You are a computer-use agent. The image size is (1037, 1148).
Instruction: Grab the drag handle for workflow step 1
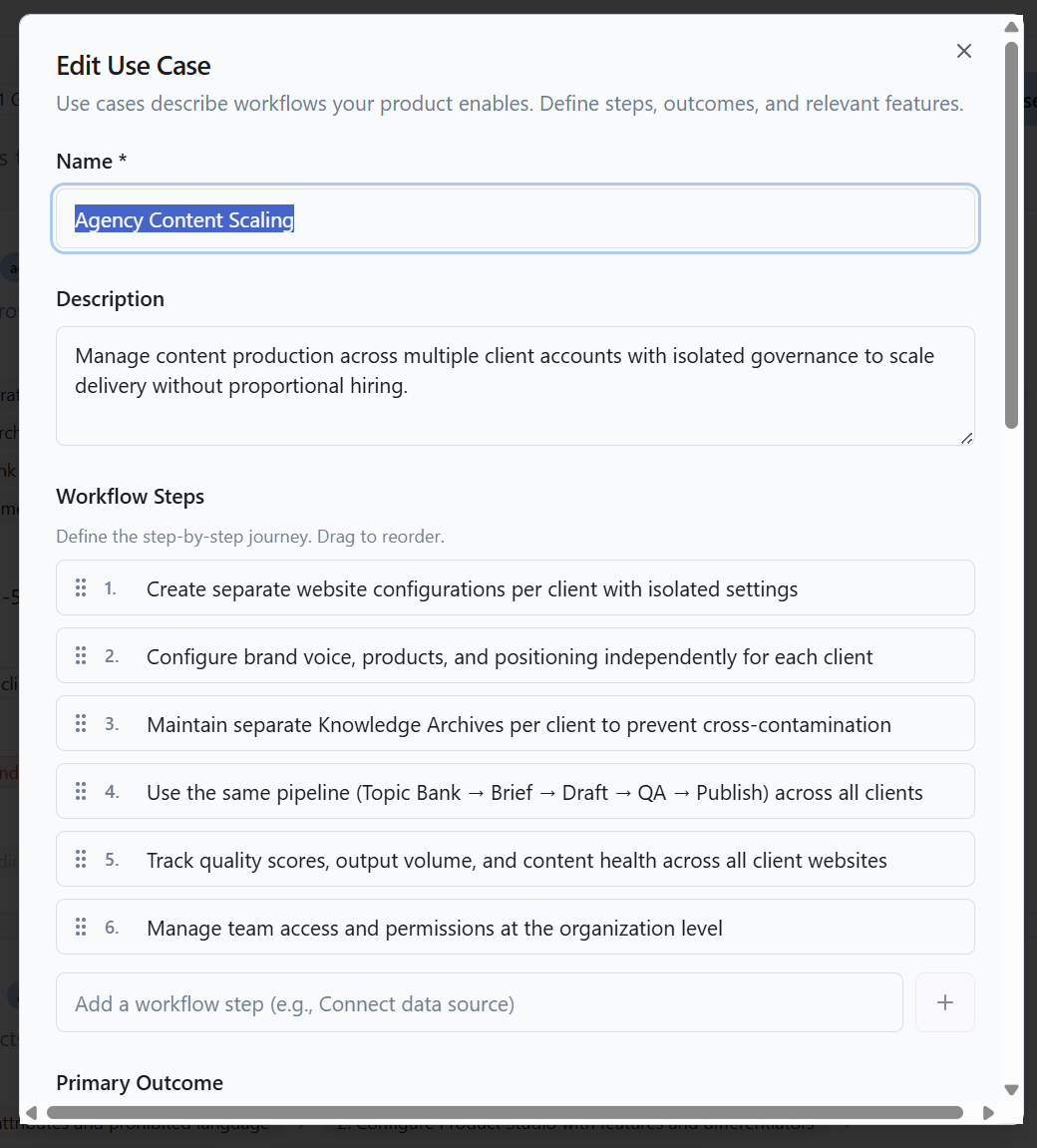pyautogui.click(x=80, y=587)
